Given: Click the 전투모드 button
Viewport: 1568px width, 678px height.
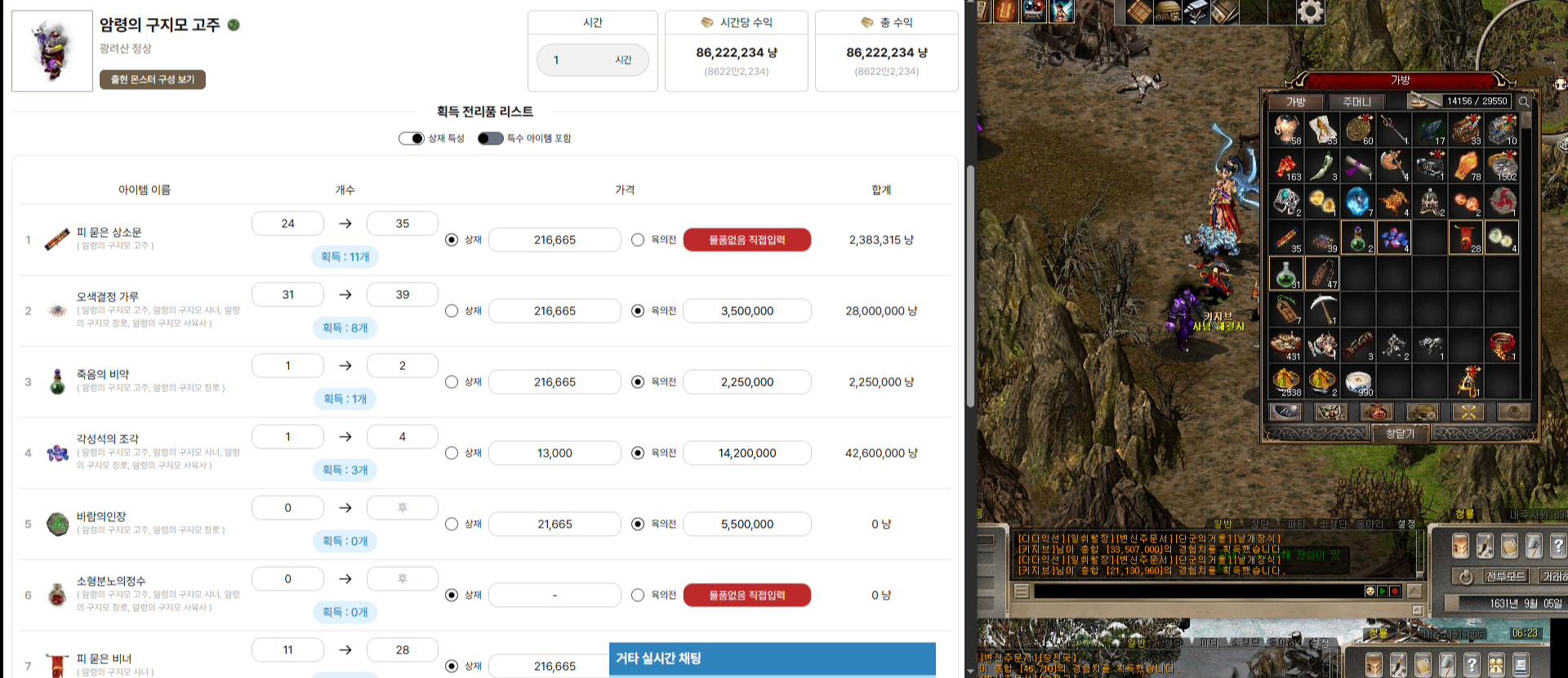Looking at the screenshot, I should pos(1506,576).
